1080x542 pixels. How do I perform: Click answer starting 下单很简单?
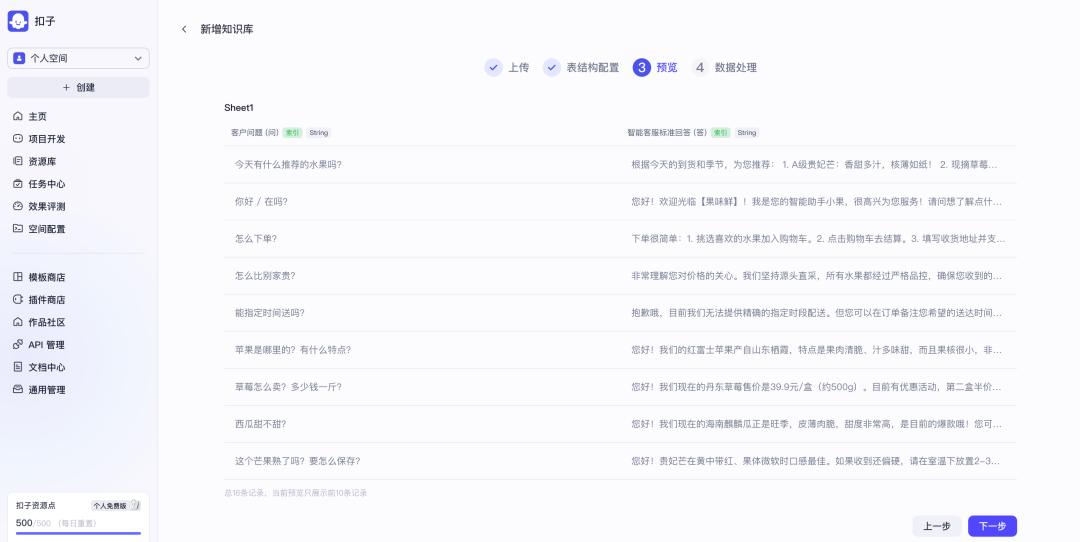818,239
